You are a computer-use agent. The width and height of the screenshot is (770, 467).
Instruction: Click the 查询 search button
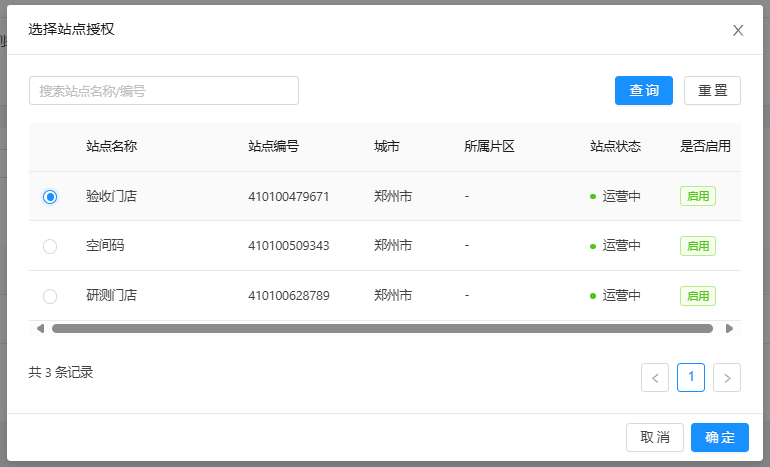(643, 91)
